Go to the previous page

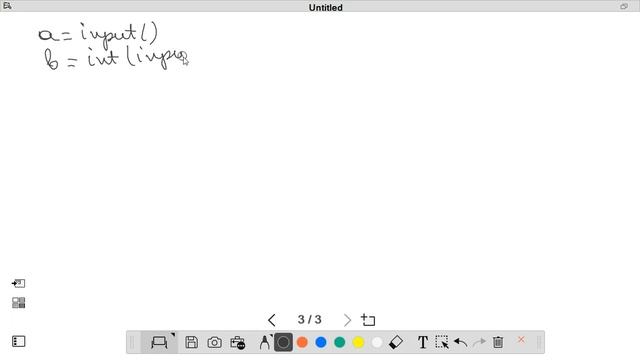pos(272,320)
